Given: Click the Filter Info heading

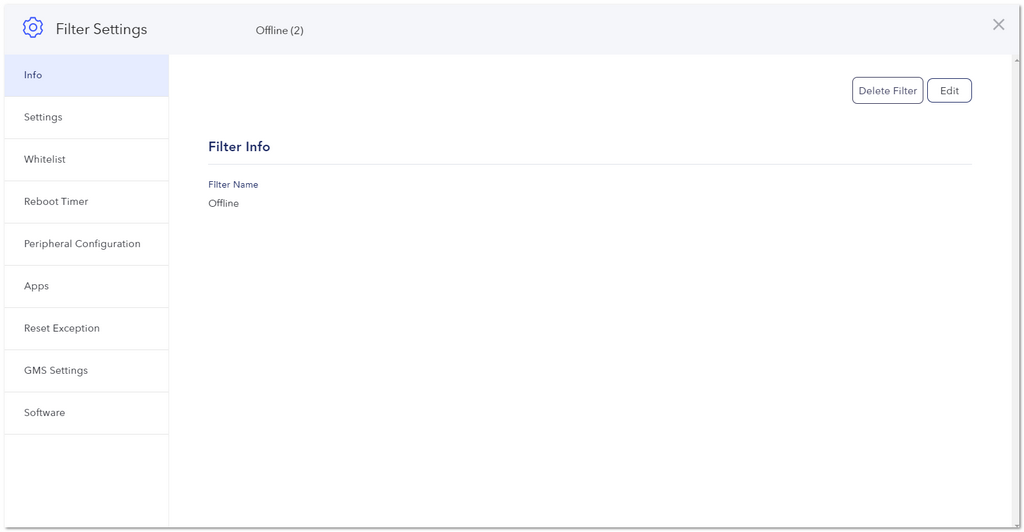Looking at the screenshot, I should coord(239,147).
